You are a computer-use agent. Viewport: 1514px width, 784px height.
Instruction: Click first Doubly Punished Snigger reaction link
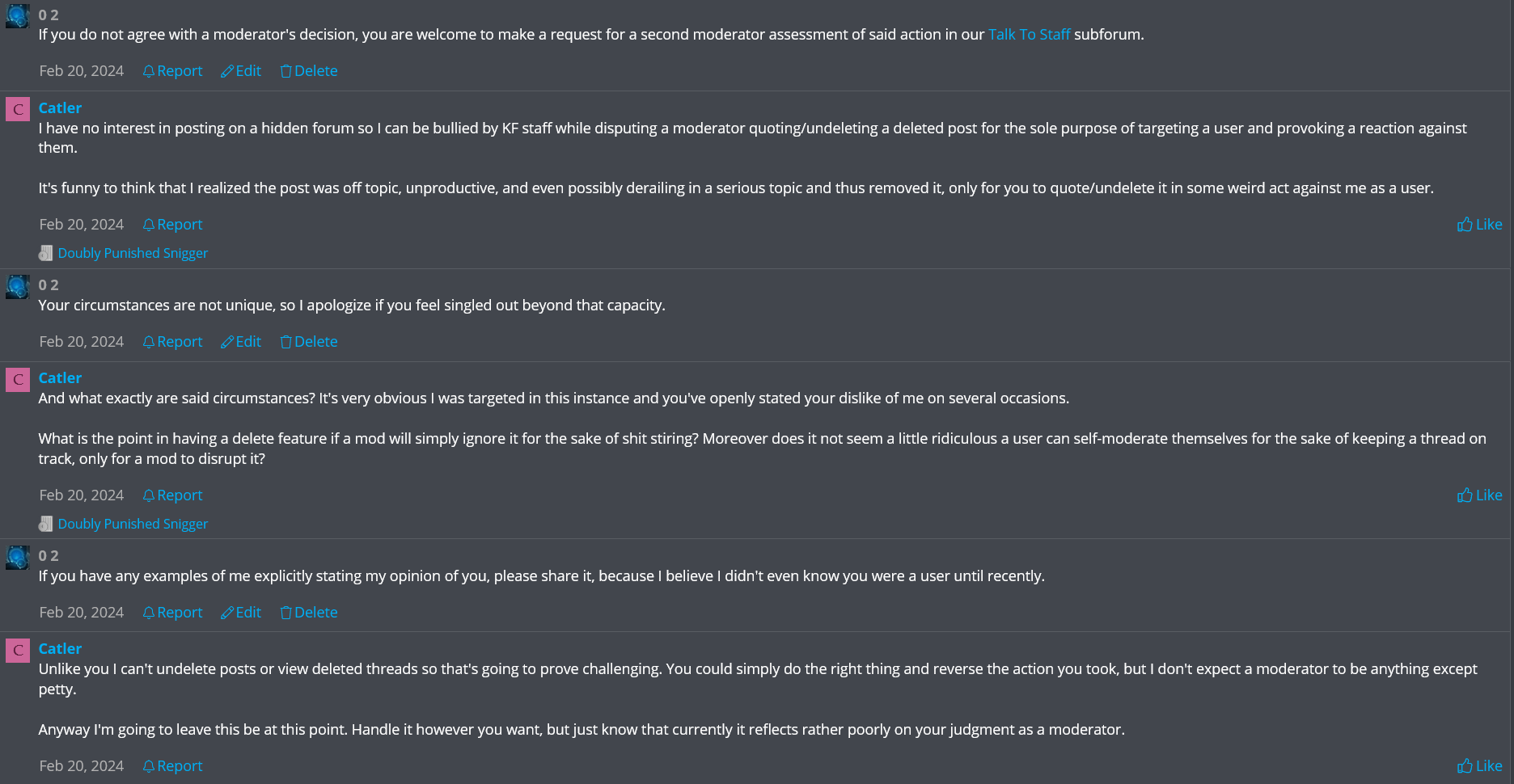[133, 253]
